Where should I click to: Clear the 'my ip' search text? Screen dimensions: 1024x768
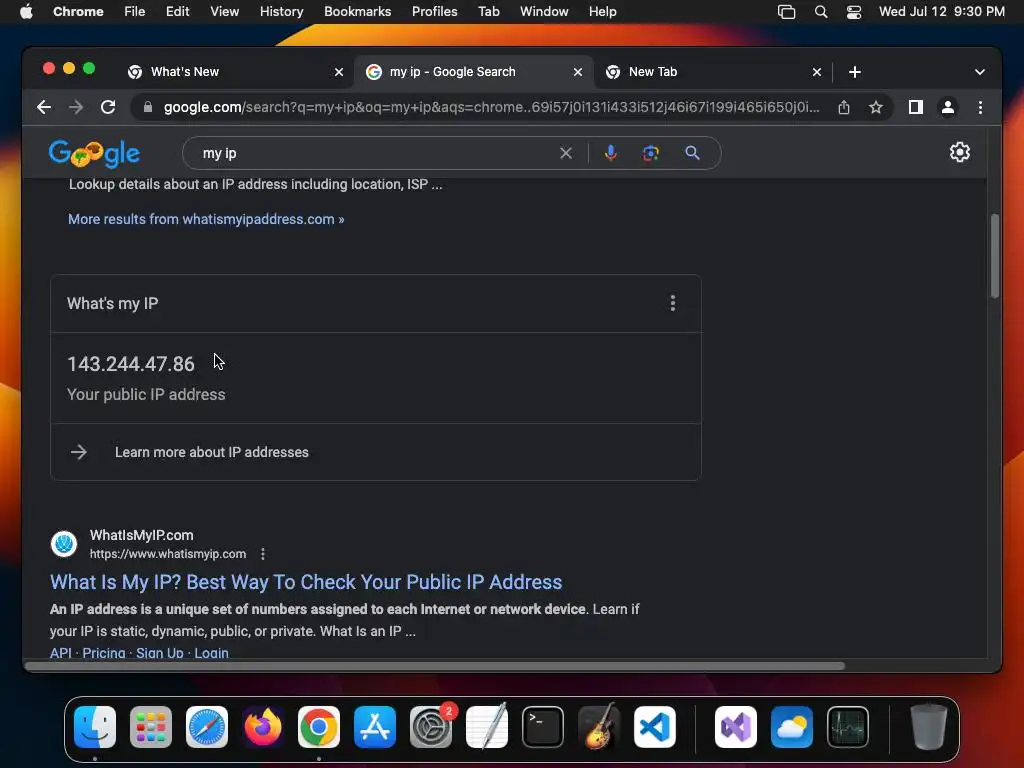tap(566, 153)
